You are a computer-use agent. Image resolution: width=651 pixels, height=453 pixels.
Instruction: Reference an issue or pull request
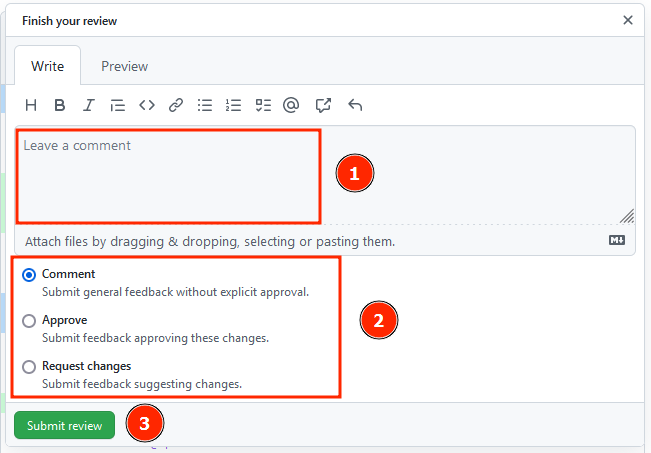[x=323, y=105]
